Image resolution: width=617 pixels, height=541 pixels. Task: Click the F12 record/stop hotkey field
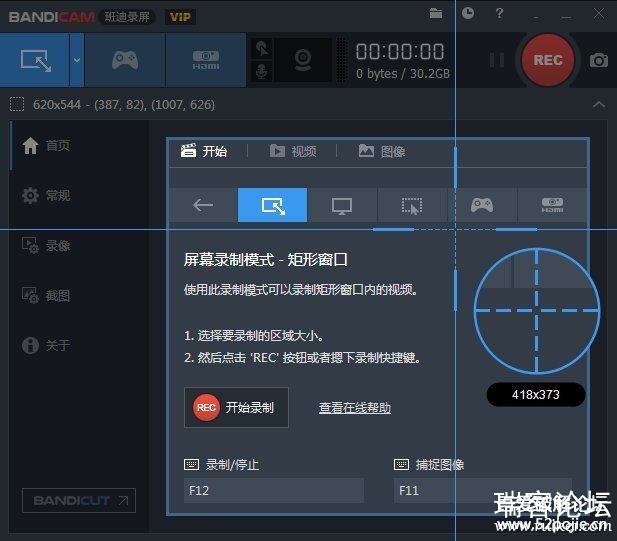coord(273,491)
